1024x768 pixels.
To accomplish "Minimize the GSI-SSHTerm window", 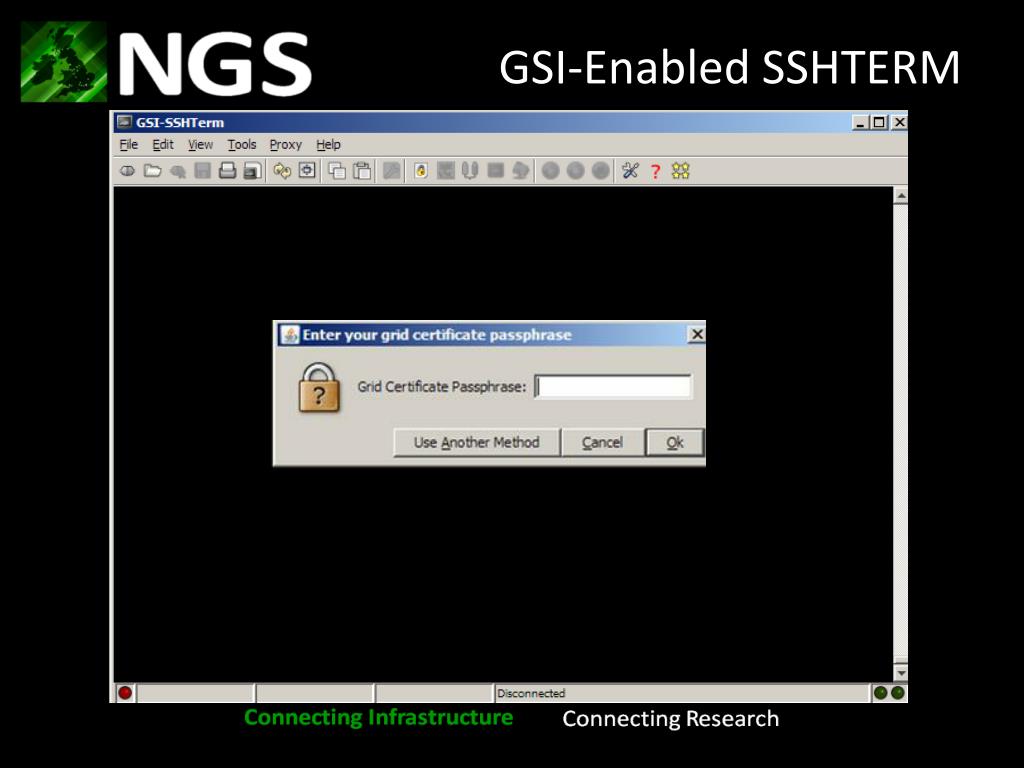I will pos(861,122).
